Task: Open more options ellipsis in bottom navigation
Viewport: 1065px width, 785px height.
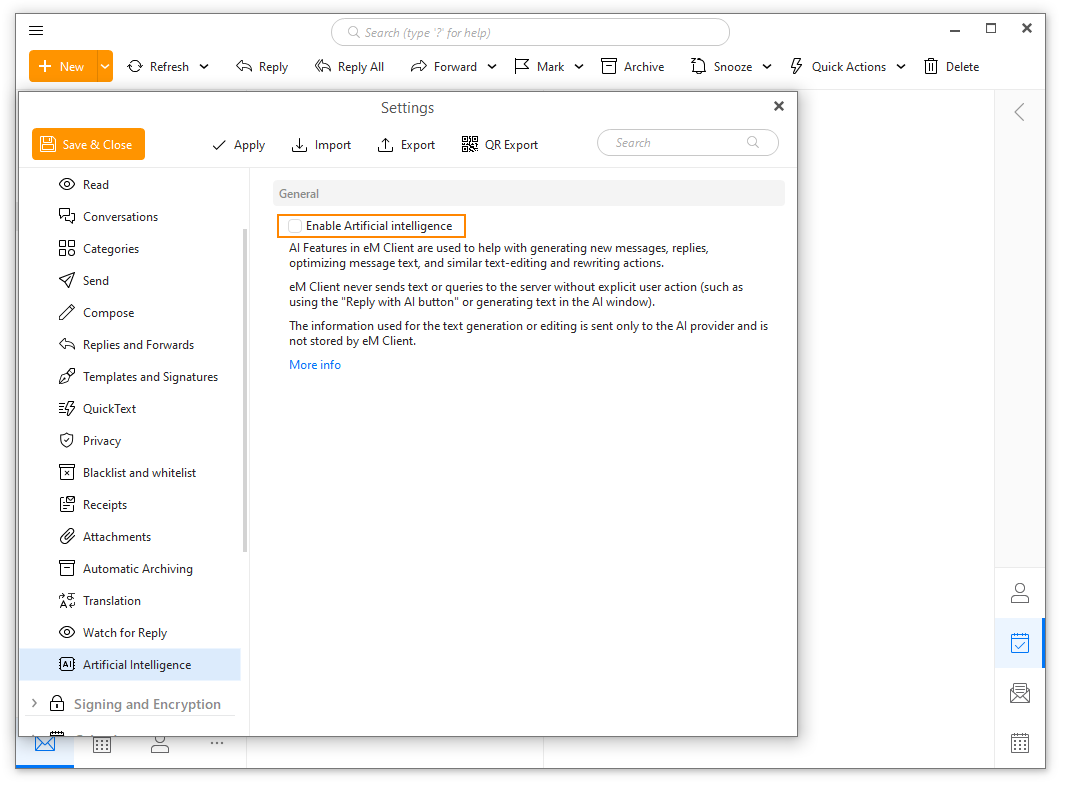Action: (x=217, y=743)
